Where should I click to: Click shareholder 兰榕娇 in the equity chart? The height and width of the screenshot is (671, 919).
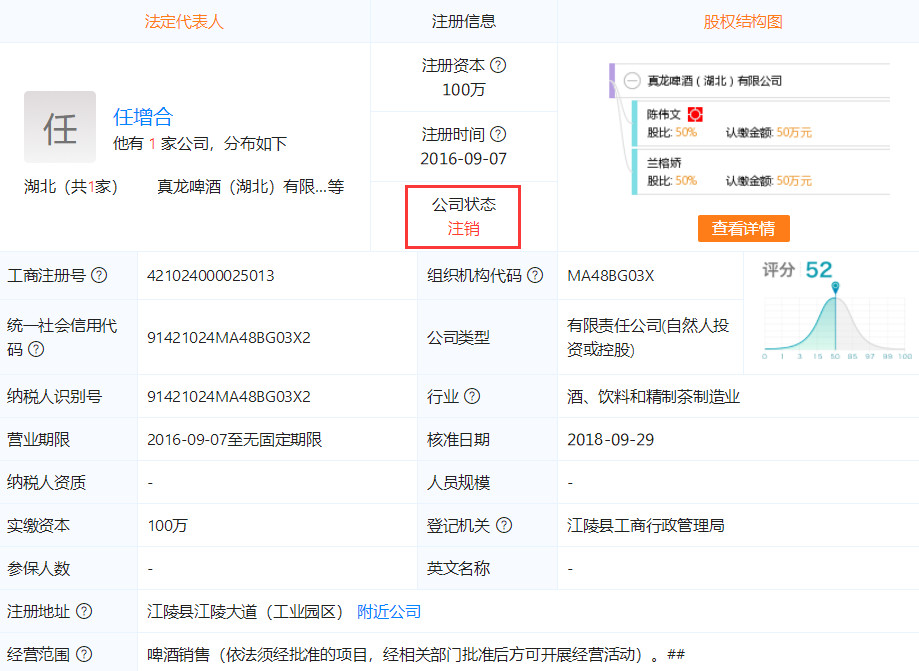[664, 163]
